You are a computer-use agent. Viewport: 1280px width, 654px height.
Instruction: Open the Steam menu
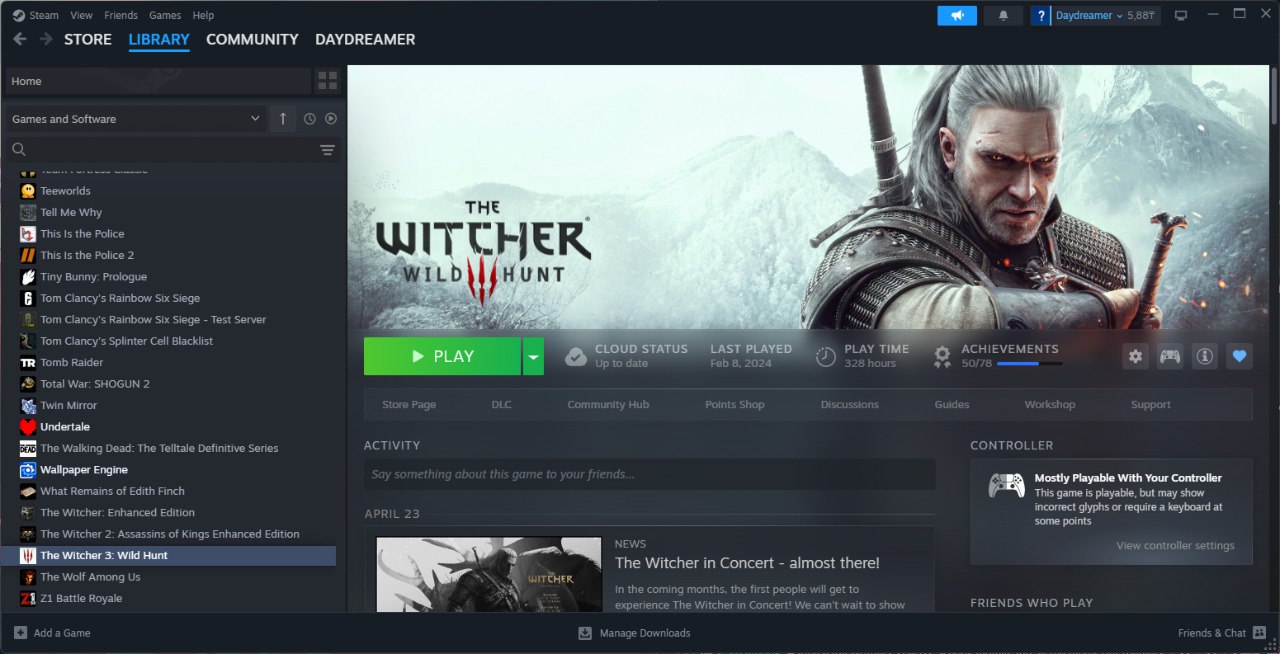(44, 15)
